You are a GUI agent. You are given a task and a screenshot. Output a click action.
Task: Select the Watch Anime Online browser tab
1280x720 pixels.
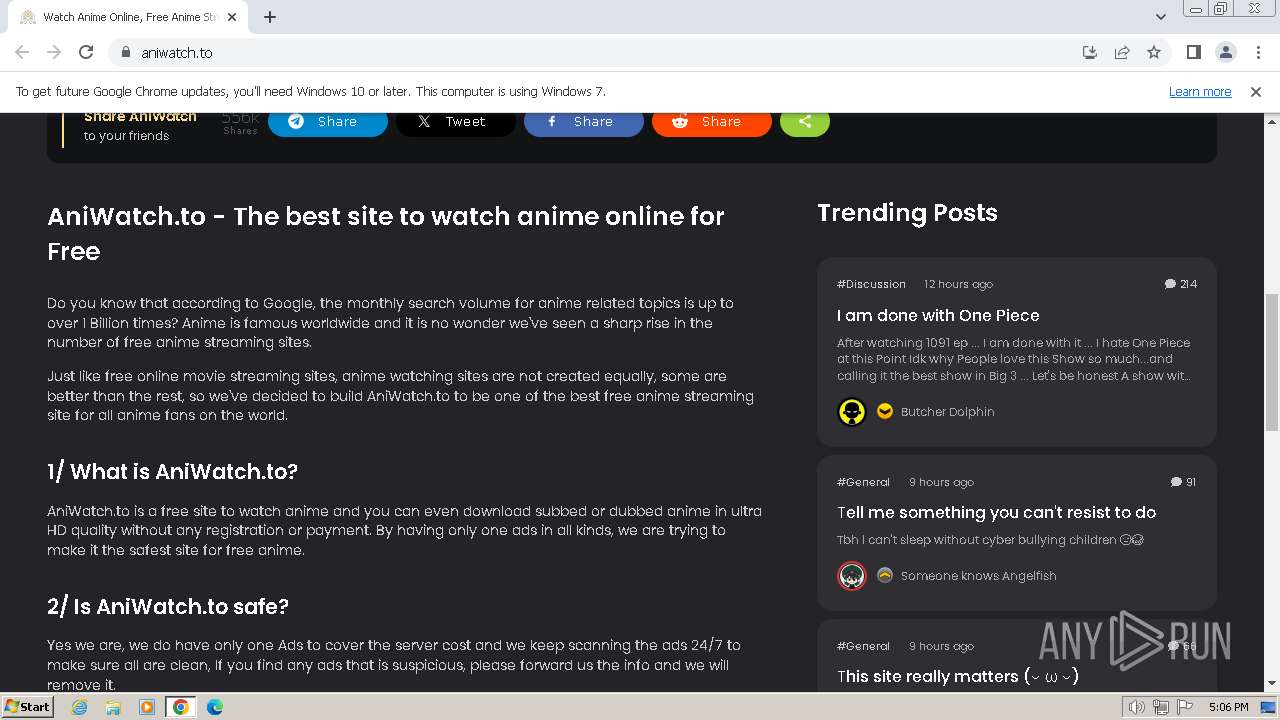tap(128, 17)
